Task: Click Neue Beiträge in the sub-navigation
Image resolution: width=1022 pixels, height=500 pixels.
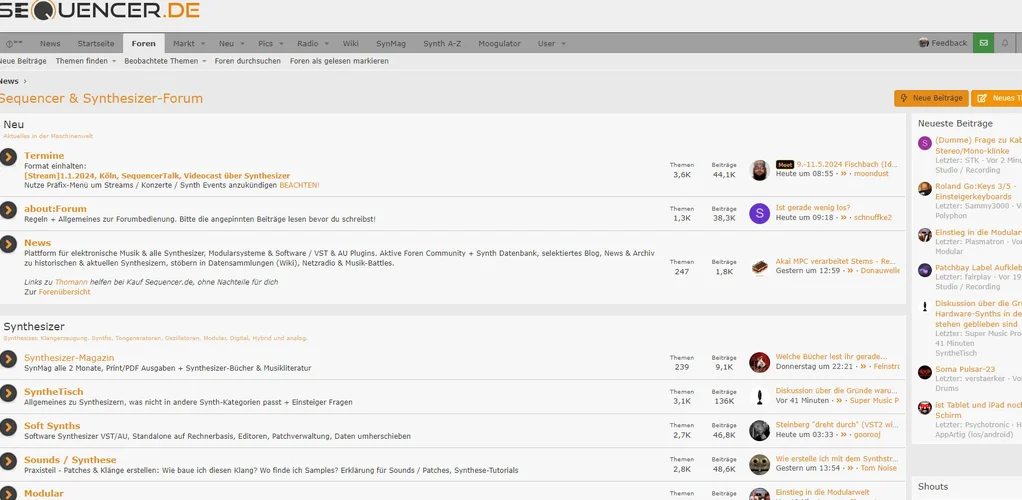Action: coord(23,61)
